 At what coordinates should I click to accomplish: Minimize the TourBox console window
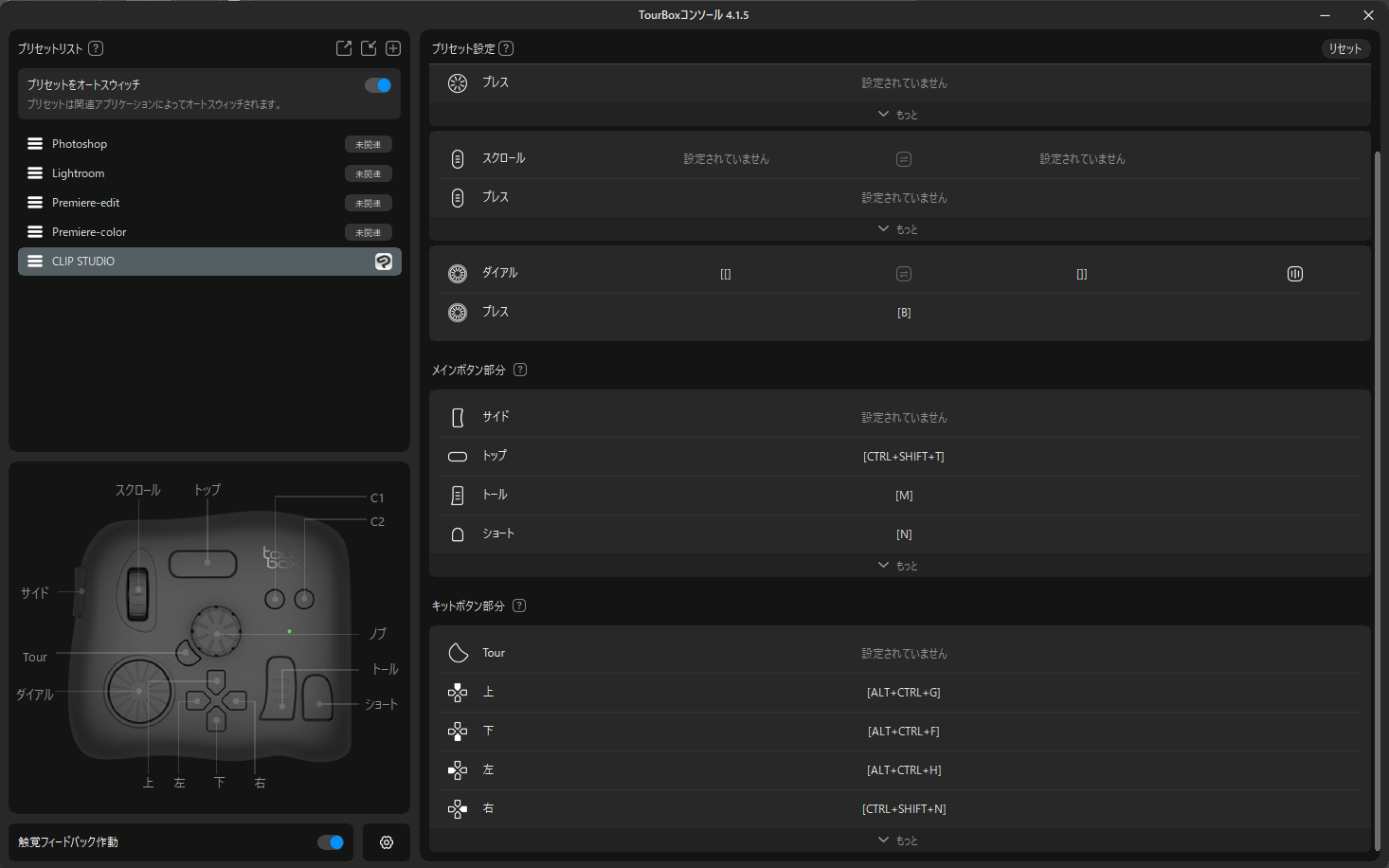point(1325,15)
